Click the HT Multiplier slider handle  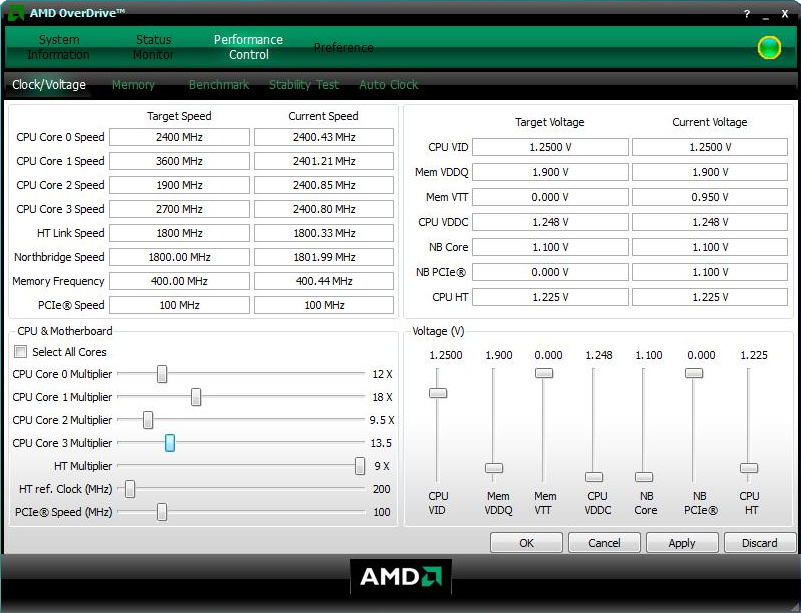pos(360,466)
